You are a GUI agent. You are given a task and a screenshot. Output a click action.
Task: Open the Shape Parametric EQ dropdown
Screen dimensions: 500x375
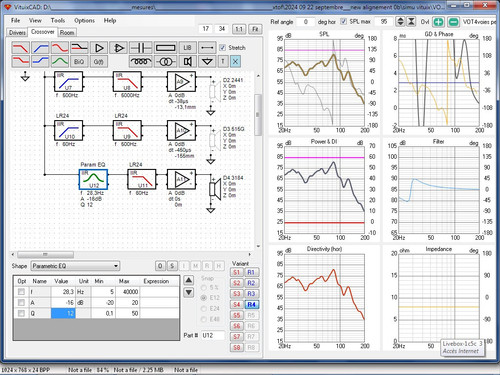click(75, 266)
